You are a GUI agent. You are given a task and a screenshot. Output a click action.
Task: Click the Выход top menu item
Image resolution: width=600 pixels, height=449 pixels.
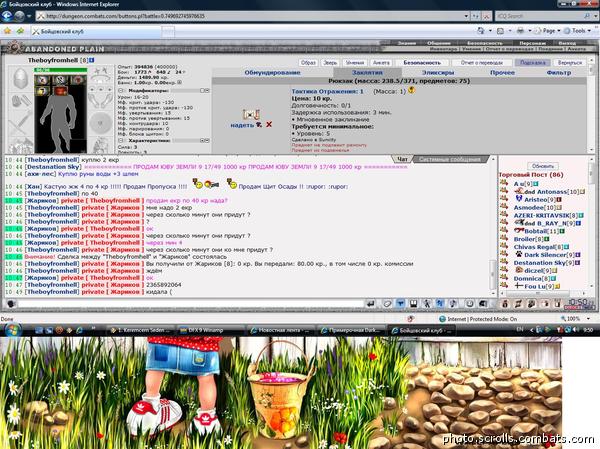(x=567, y=43)
